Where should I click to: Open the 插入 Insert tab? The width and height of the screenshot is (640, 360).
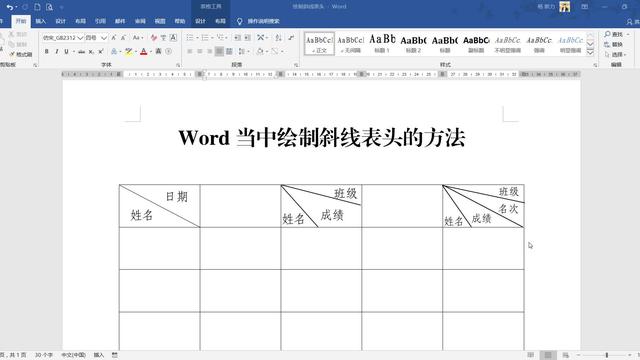pyautogui.click(x=41, y=21)
